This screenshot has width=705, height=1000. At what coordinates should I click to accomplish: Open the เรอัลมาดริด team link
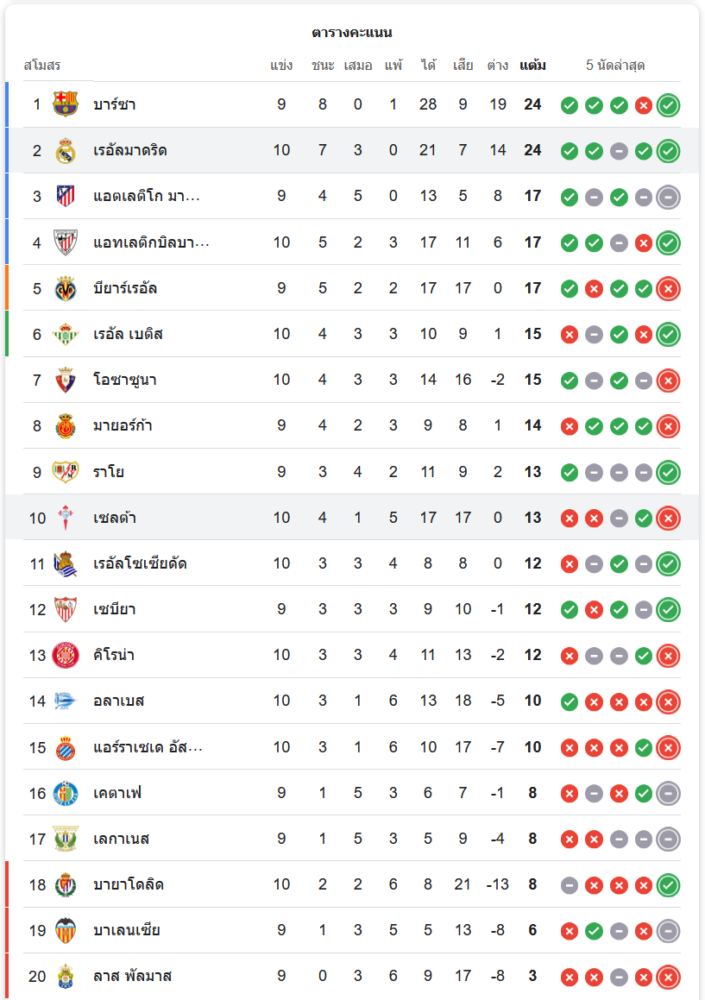(x=130, y=150)
